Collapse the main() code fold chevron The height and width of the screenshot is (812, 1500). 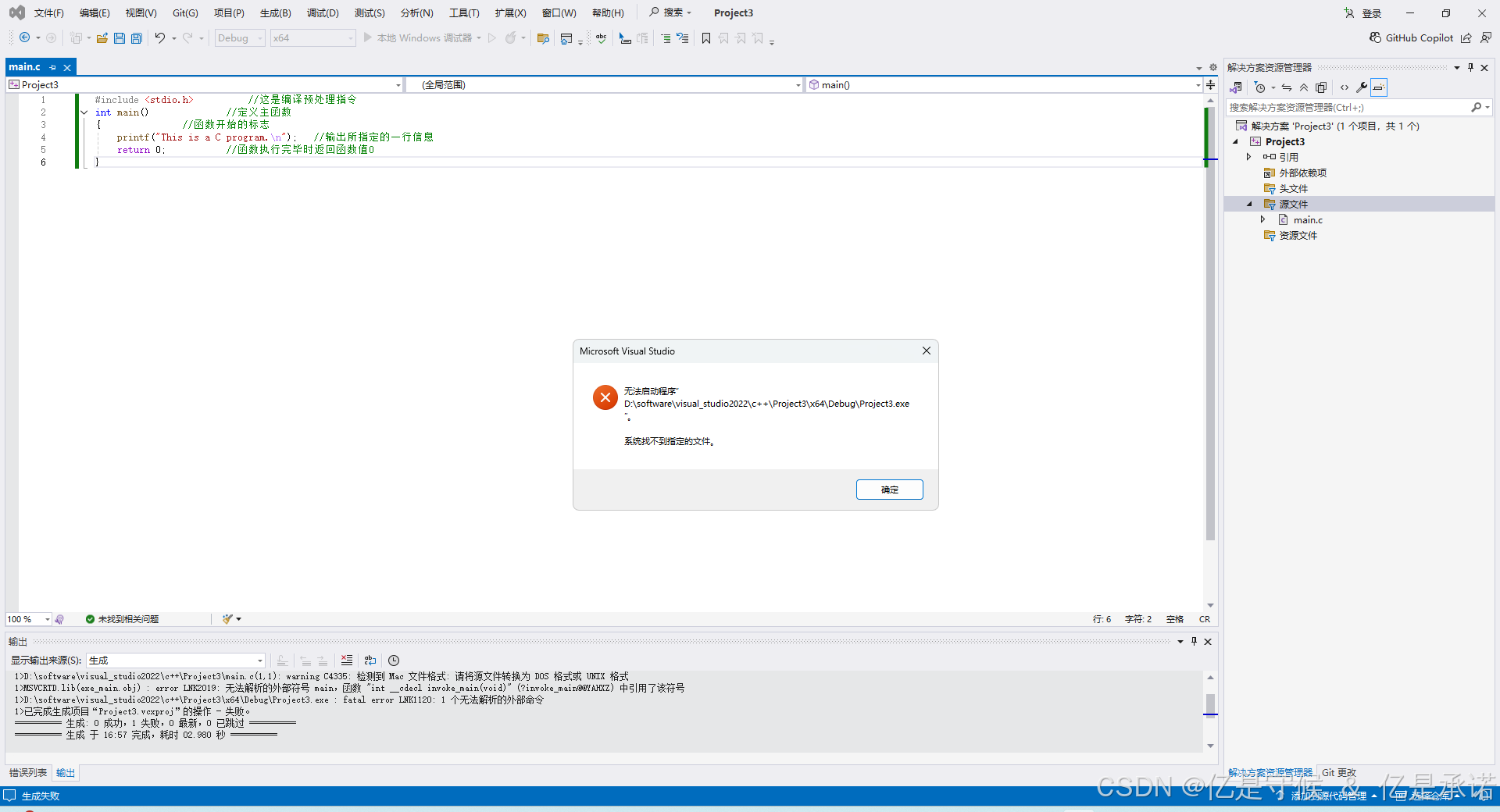(84, 112)
